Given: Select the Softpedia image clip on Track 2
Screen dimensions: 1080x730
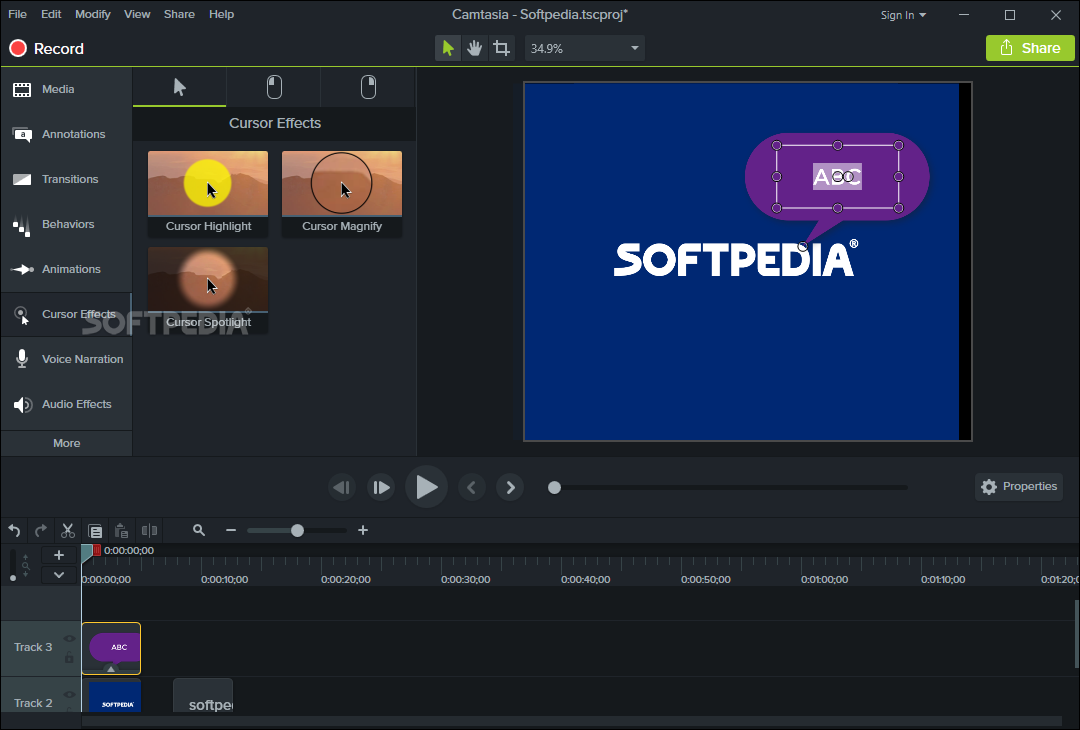Looking at the screenshot, I should (x=111, y=696).
